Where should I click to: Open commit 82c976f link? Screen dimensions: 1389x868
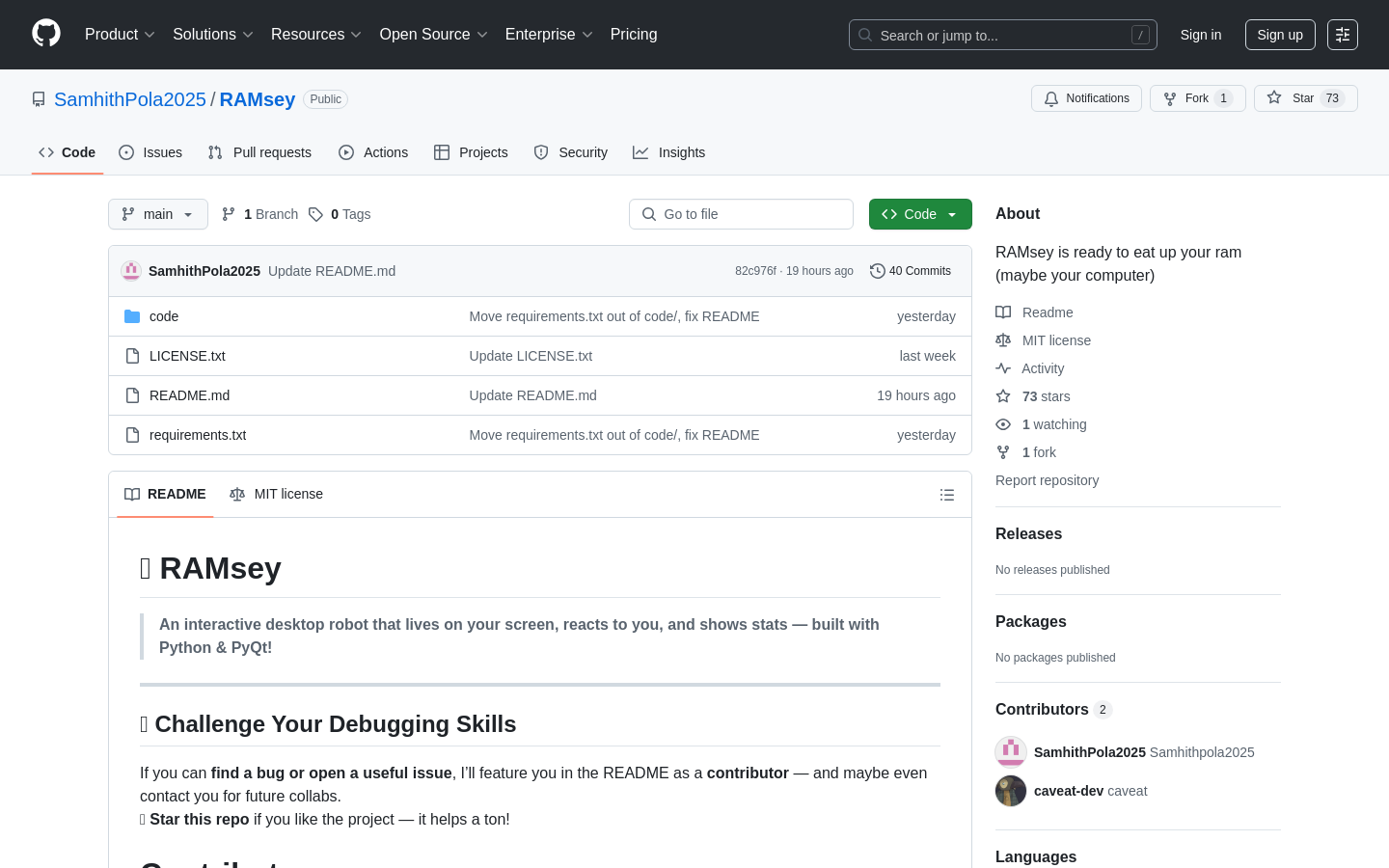(755, 271)
